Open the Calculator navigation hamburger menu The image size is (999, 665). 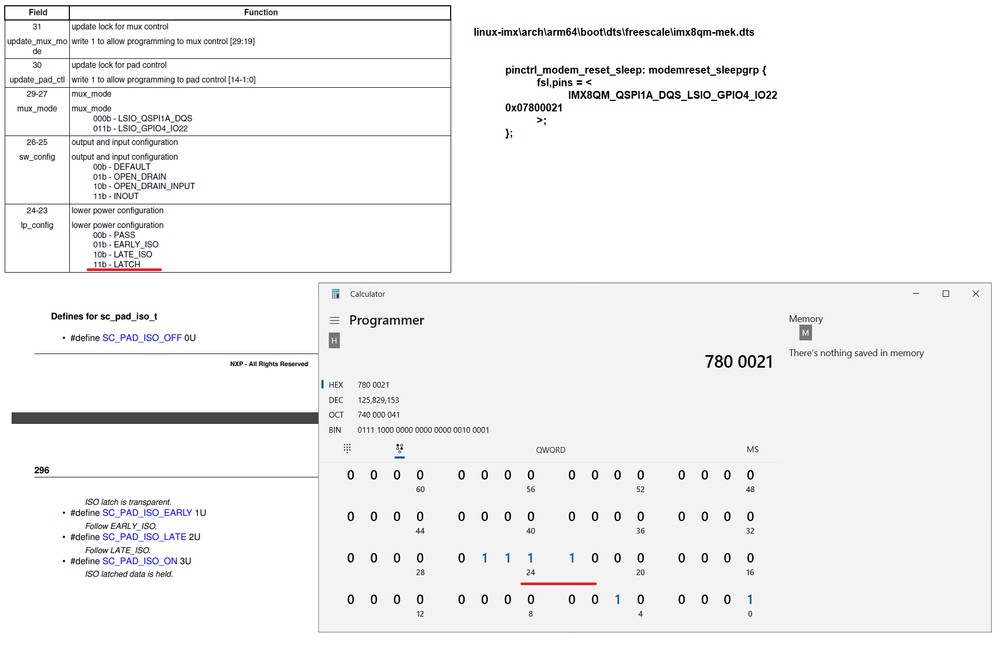(x=334, y=320)
